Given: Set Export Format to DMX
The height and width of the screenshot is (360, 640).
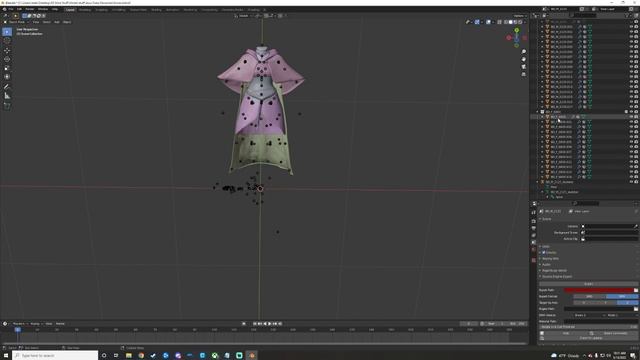Looking at the screenshot, I should (x=622, y=296).
